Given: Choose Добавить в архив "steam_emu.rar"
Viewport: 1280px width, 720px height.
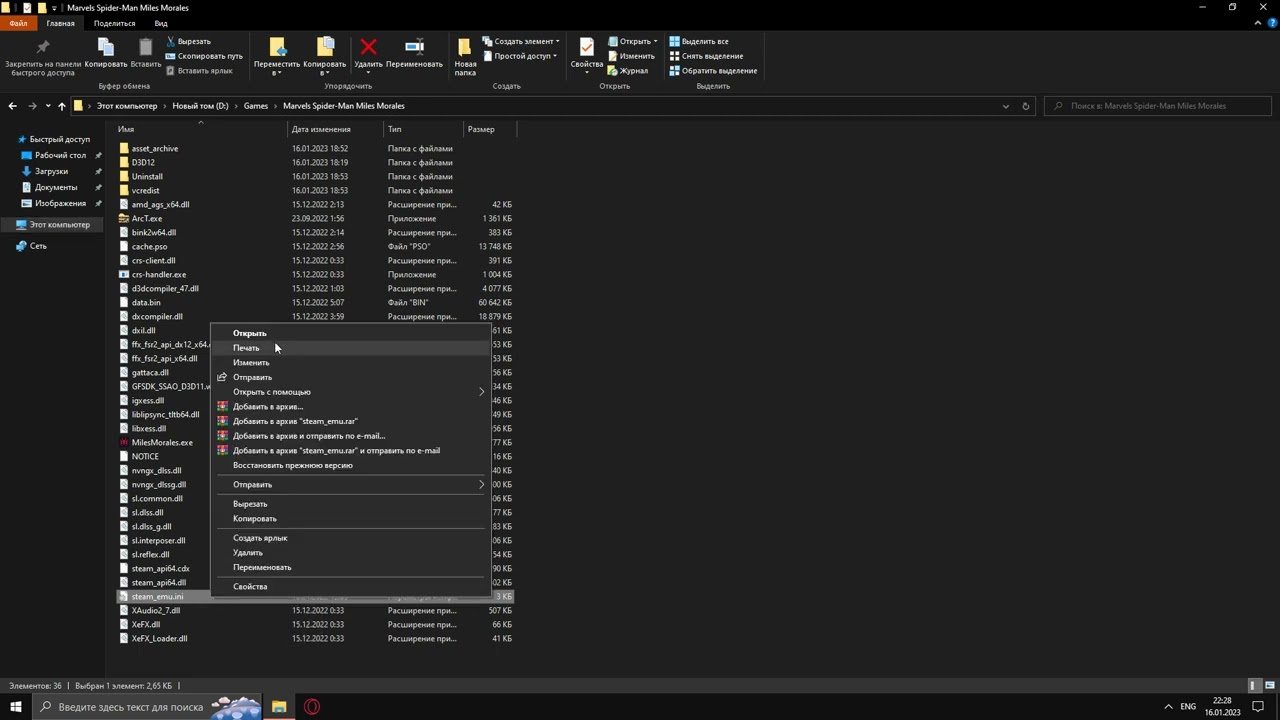Looking at the screenshot, I should 349,421.
